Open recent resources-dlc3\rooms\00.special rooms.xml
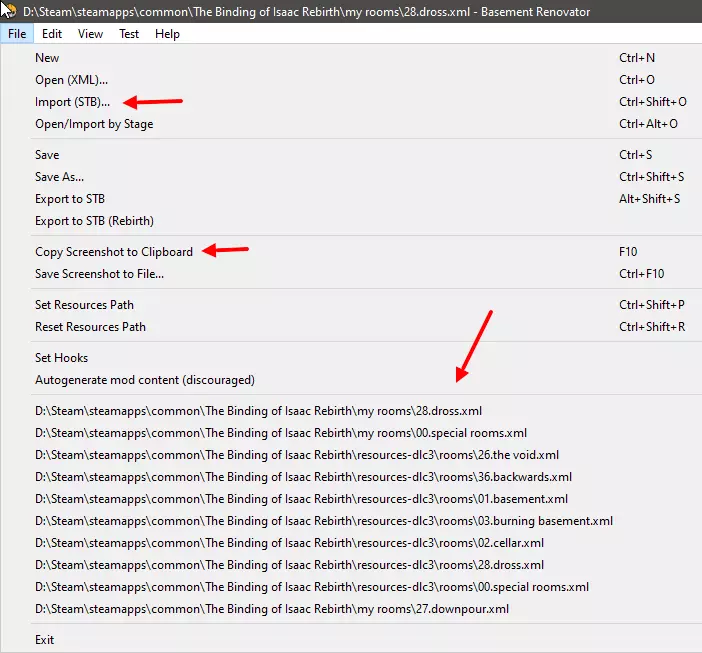The width and height of the screenshot is (702, 653). tap(351, 587)
